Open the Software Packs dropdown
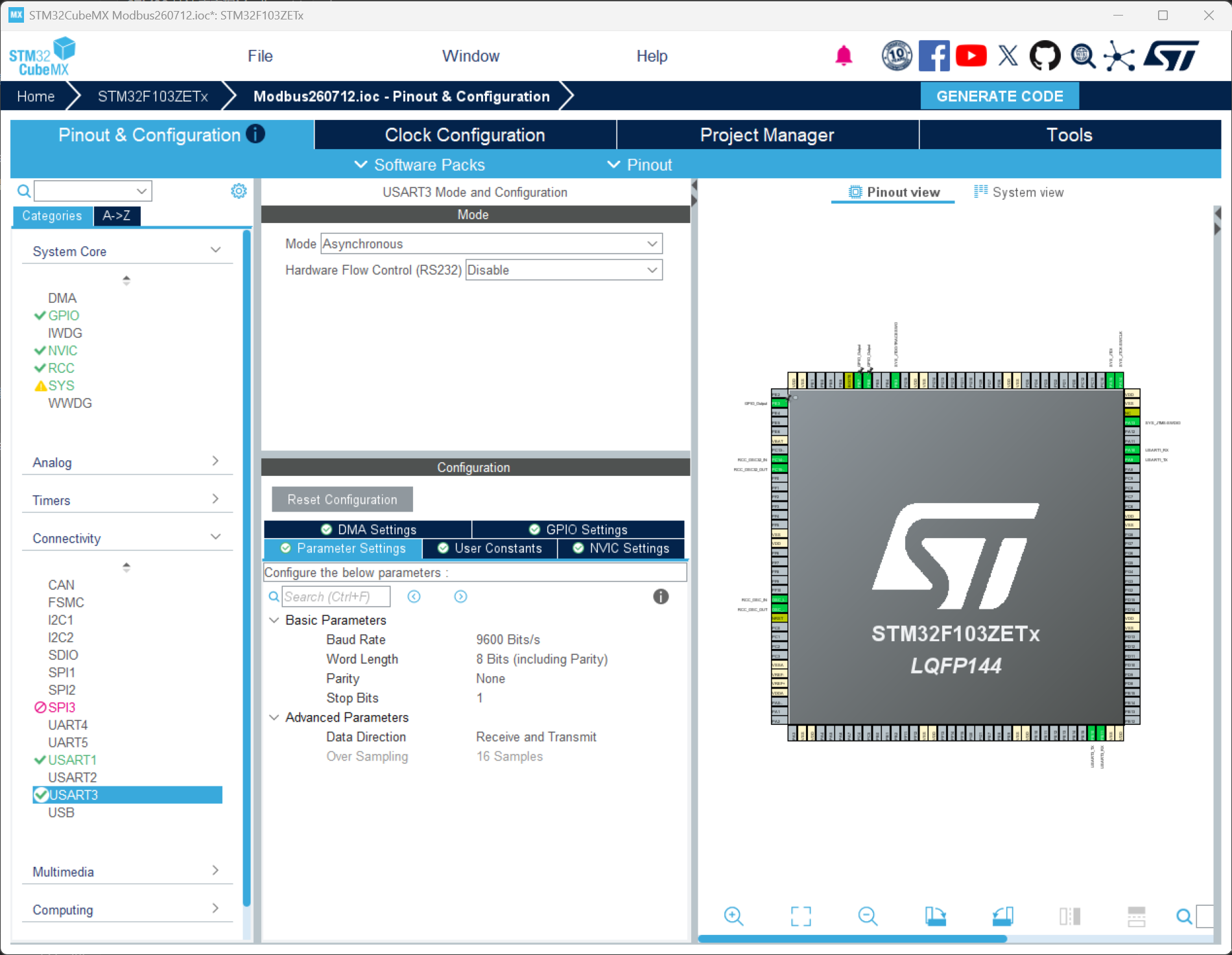 pos(420,165)
